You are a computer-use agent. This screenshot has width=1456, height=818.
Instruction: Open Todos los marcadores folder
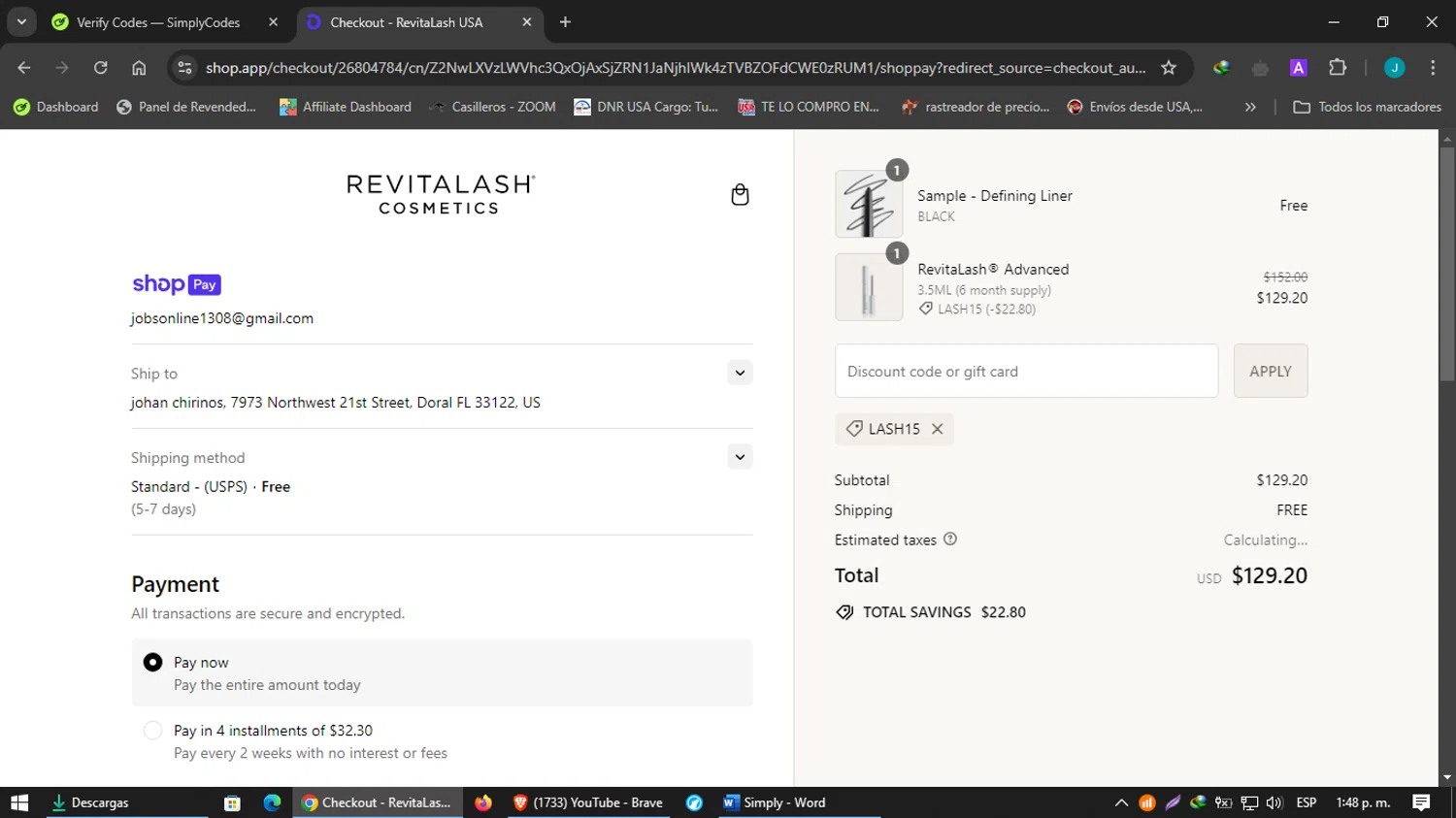coord(1367,107)
